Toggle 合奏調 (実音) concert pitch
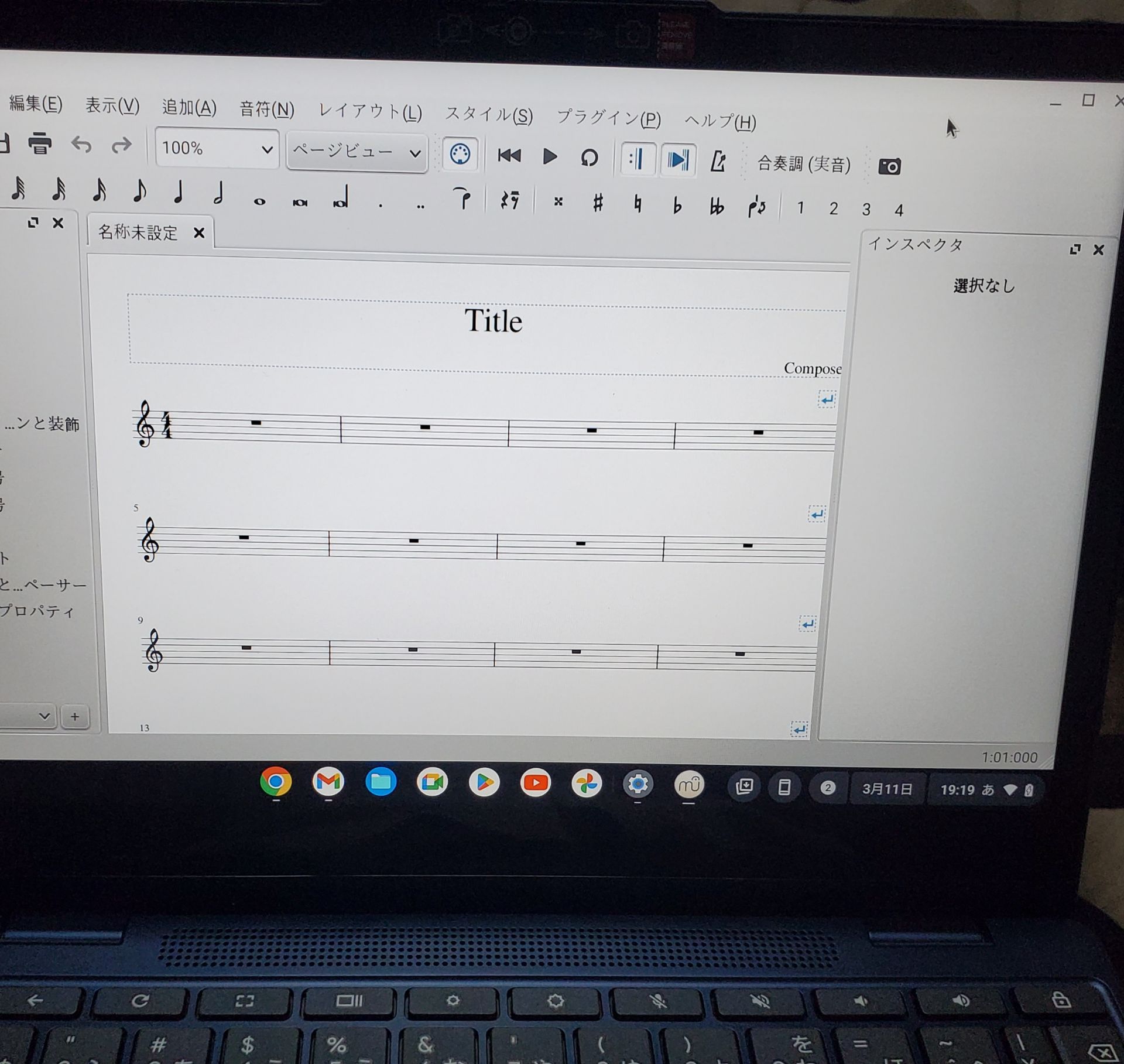 pyautogui.click(x=804, y=164)
